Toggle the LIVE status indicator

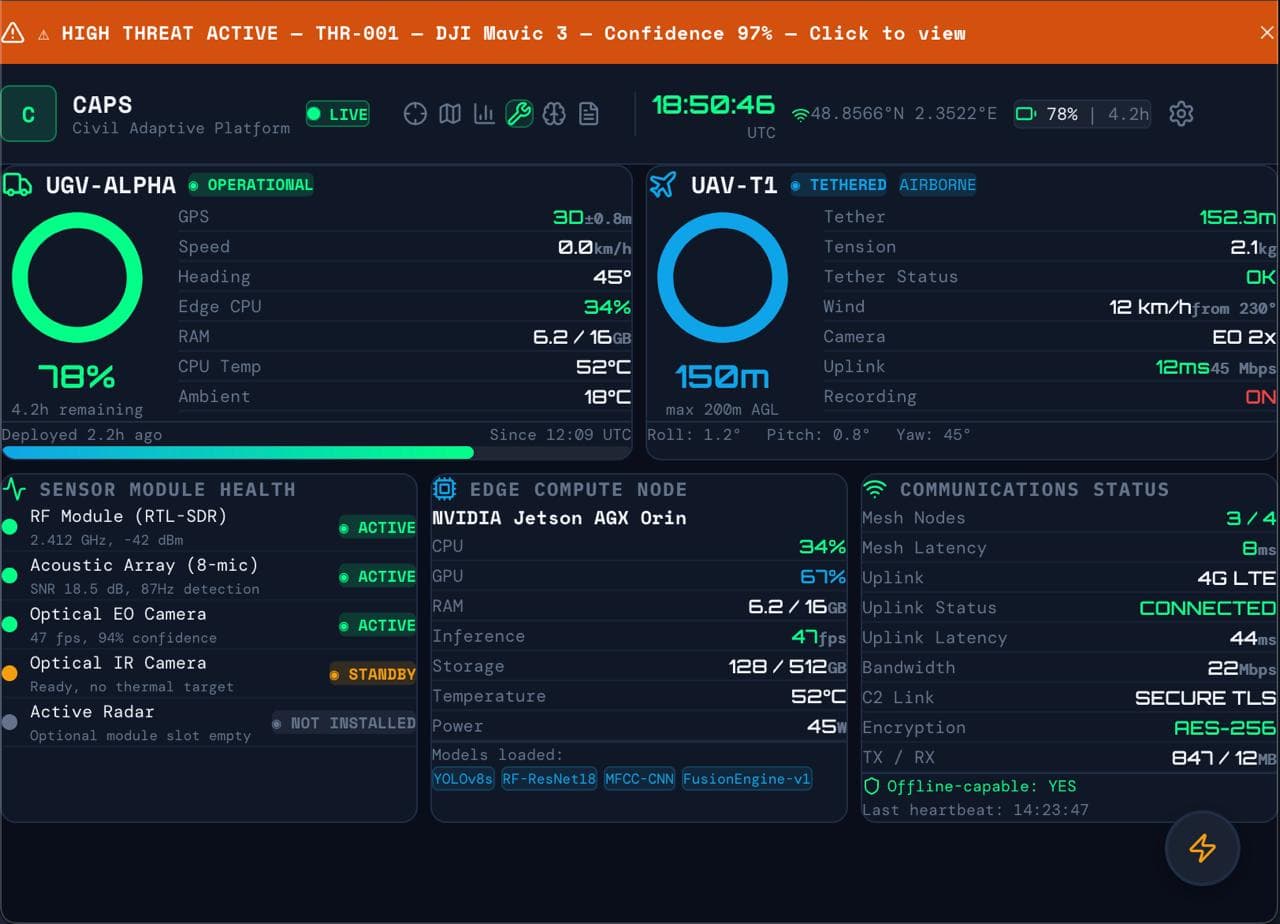tap(337, 114)
